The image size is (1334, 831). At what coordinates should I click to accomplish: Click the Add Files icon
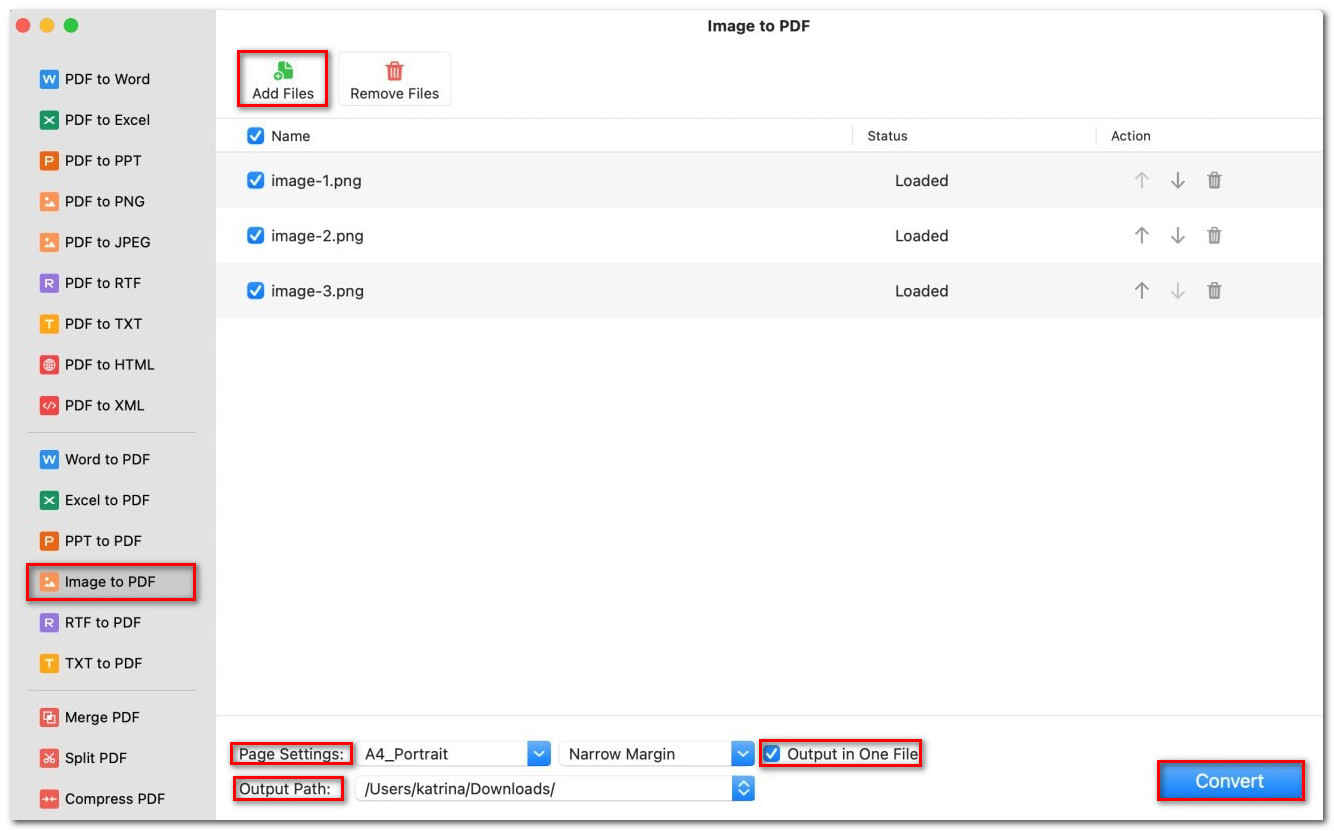click(284, 70)
